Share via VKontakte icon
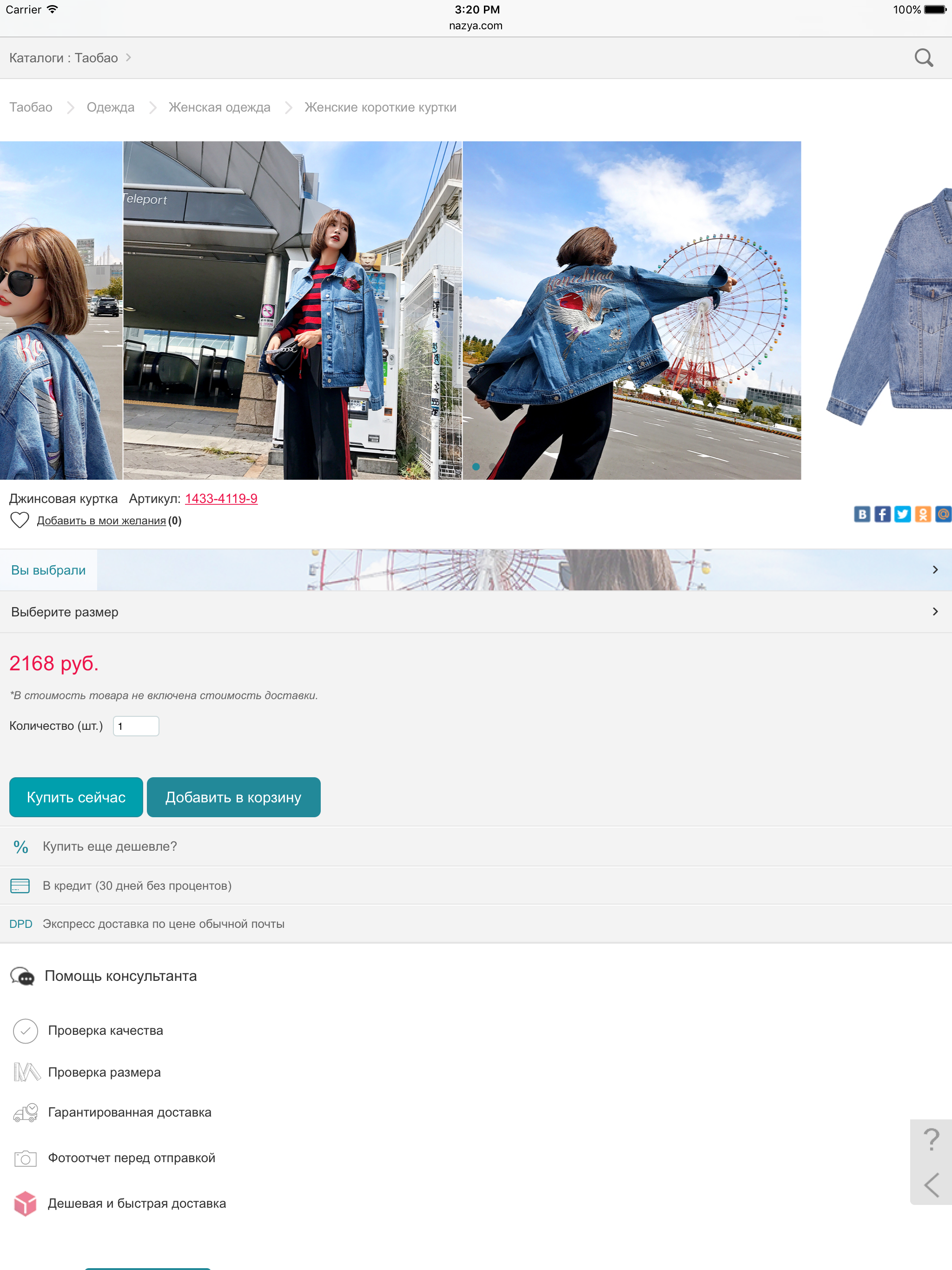 coord(861,514)
